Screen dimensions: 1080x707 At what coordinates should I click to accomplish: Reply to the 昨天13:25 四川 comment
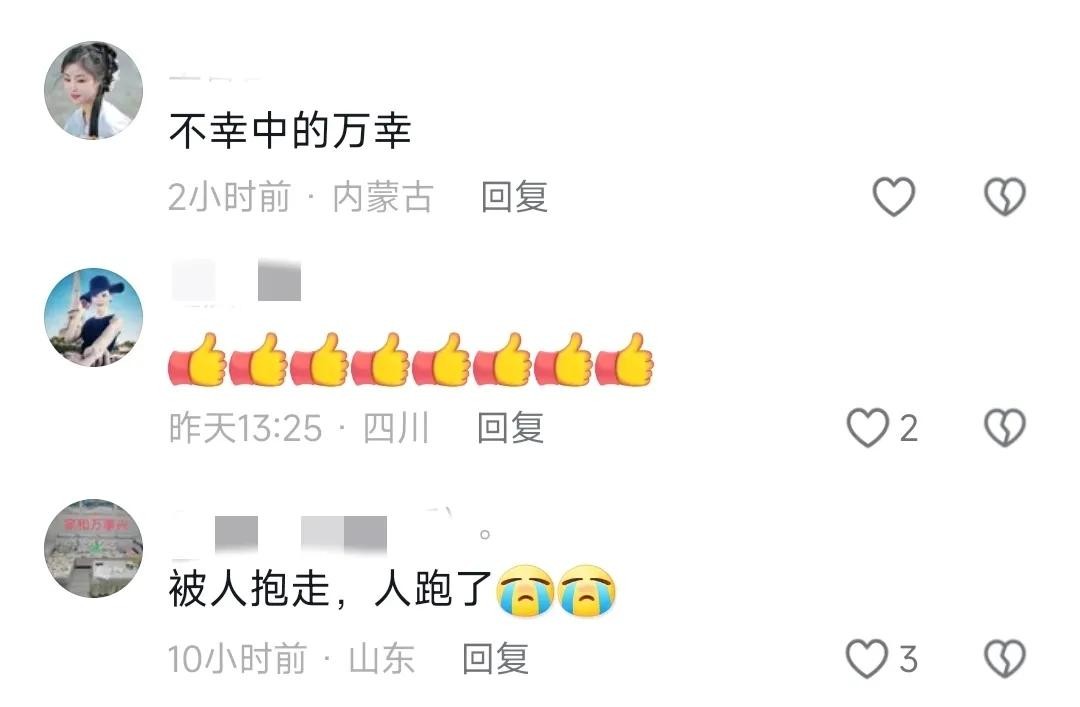(510, 428)
